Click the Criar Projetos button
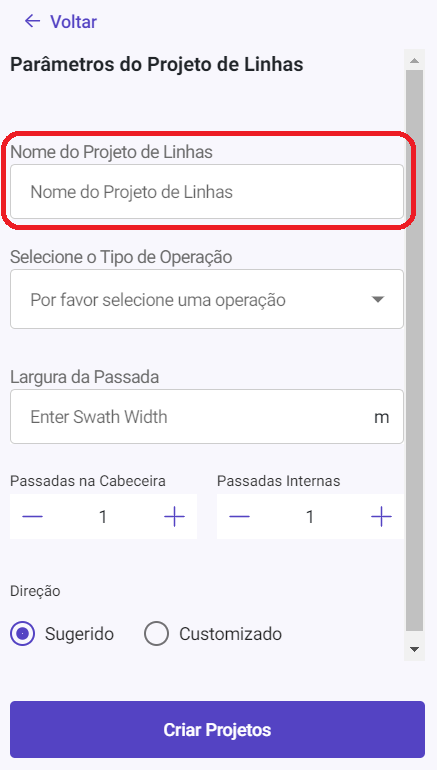437x779 pixels. point(218,729)
